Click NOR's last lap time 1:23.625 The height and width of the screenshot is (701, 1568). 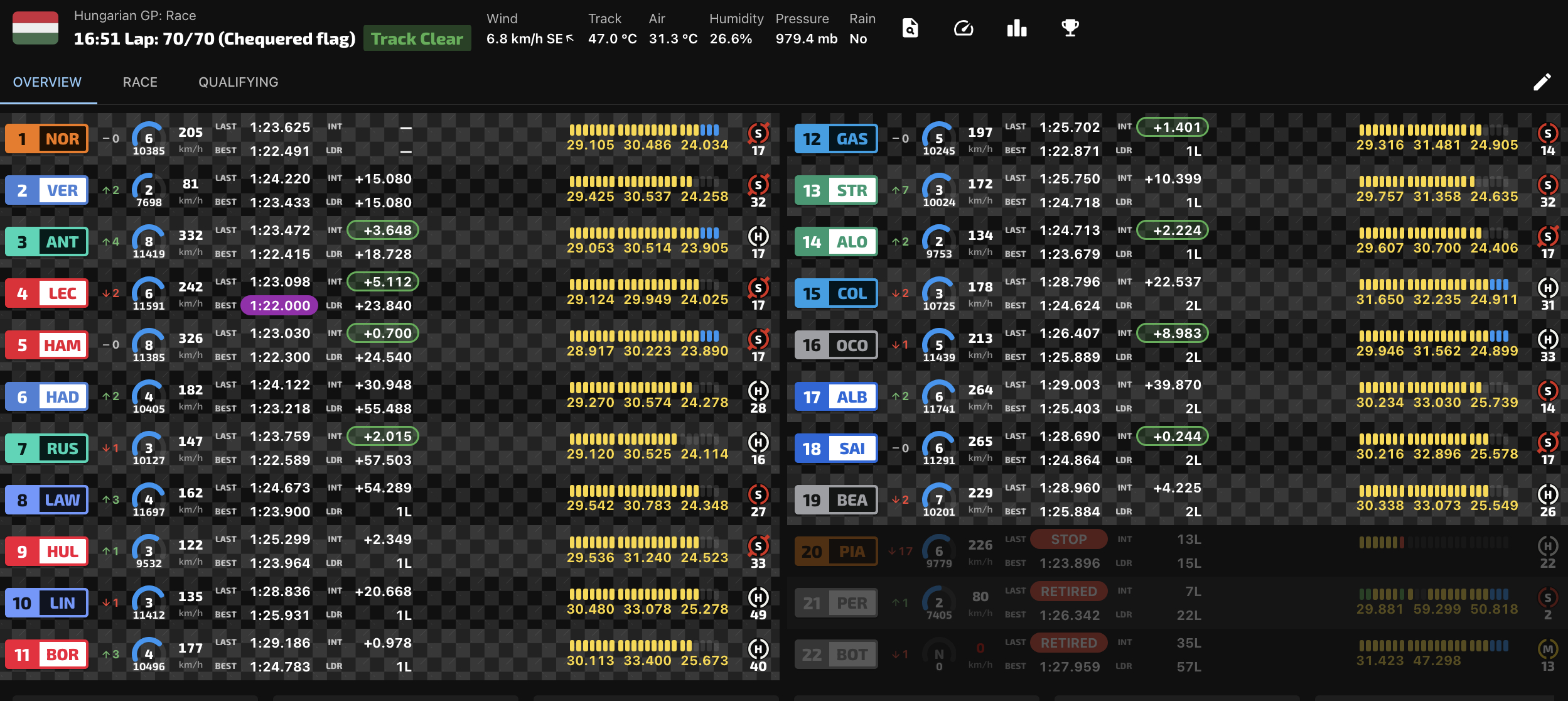(280, 128)
